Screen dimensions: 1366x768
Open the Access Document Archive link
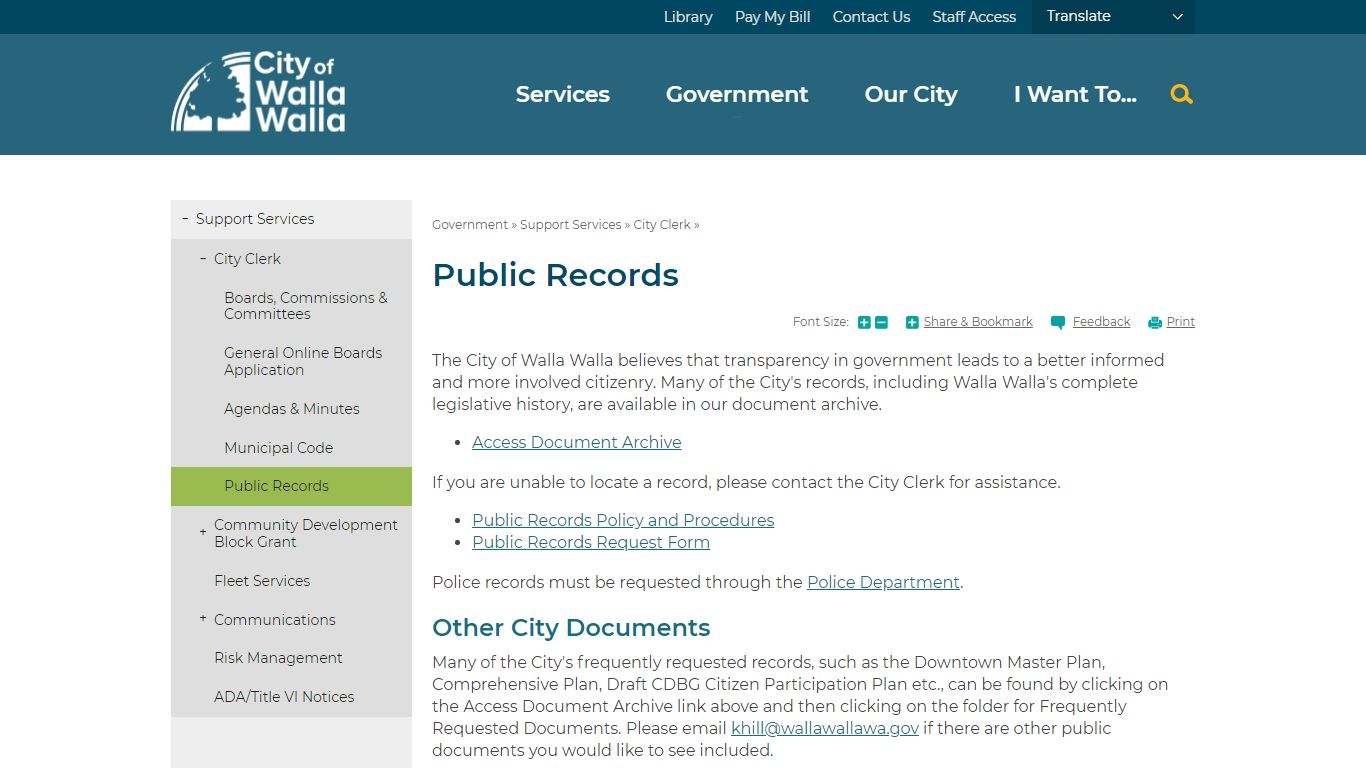coord(577,442)
